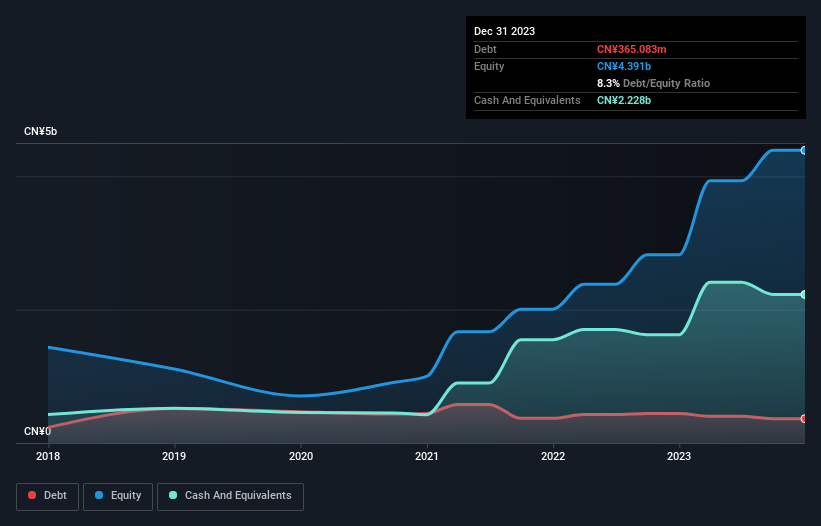Image resolution: width=821 pixels, height=526 pixels.
Task: Click the 2019 x-axis label
Action: tap(174, 456)
